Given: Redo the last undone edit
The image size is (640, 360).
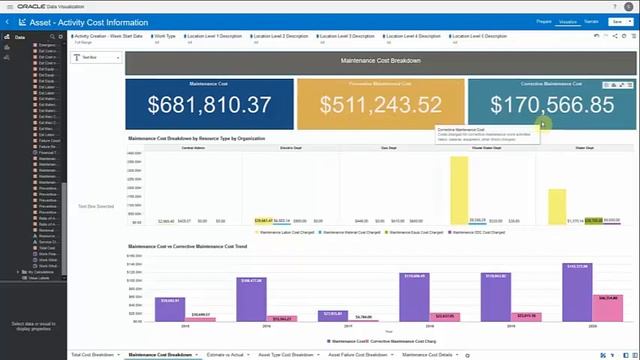Looking at the screenshot, I should point(606,36).
